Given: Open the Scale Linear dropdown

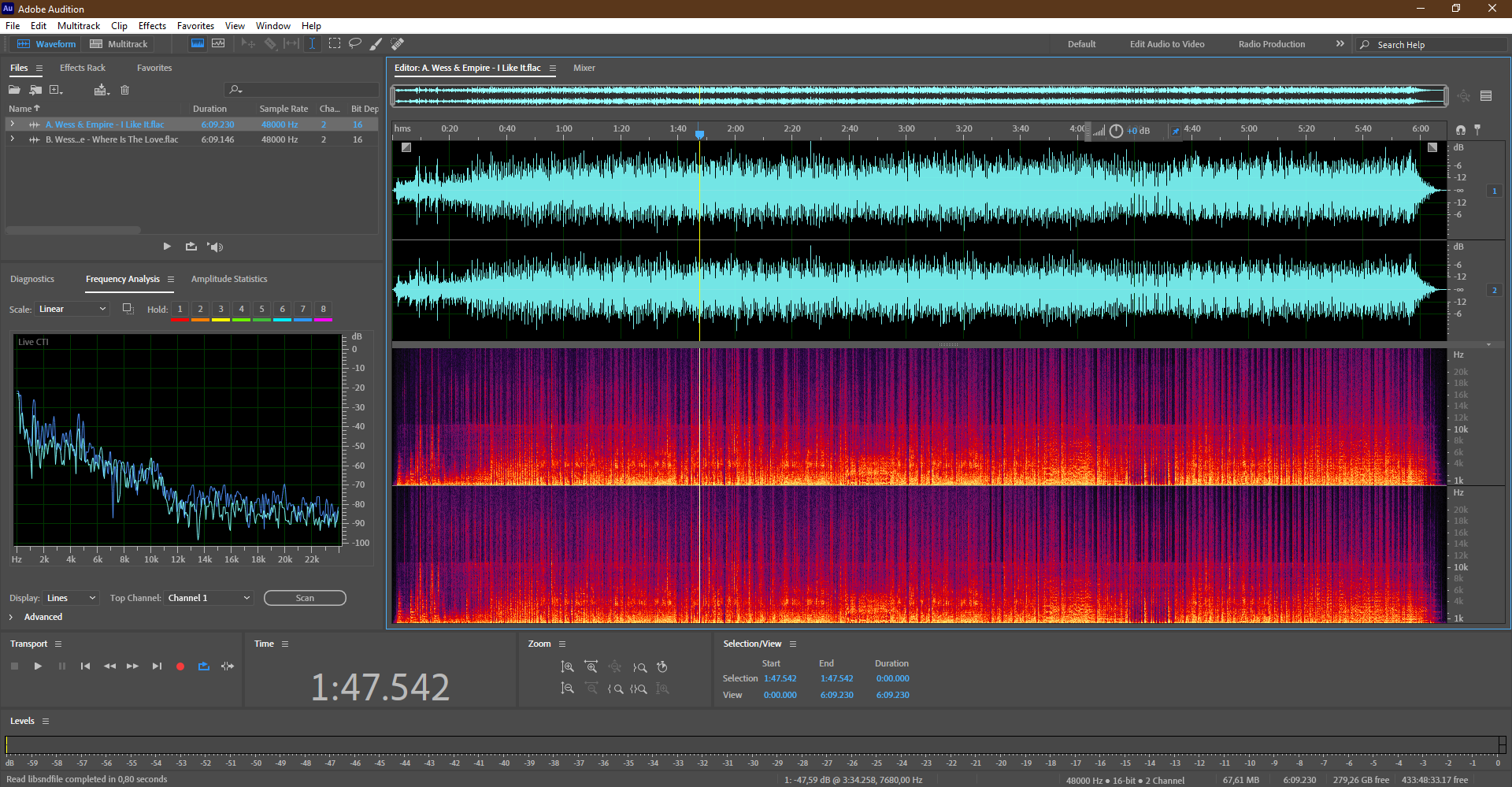Looking at the screenshot, I should point(72,309).
